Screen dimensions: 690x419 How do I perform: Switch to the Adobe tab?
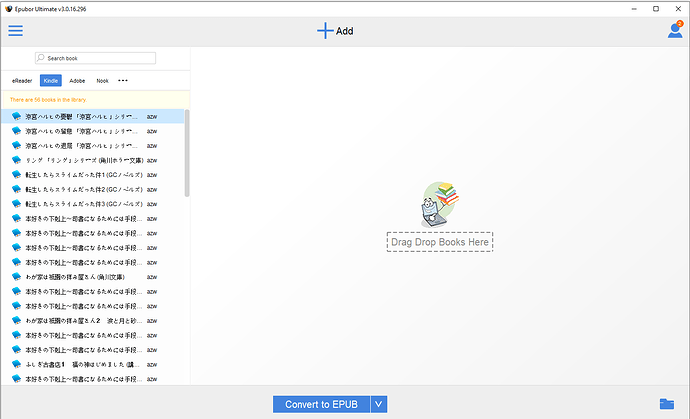pyautogui.click(x=77, y=81)
